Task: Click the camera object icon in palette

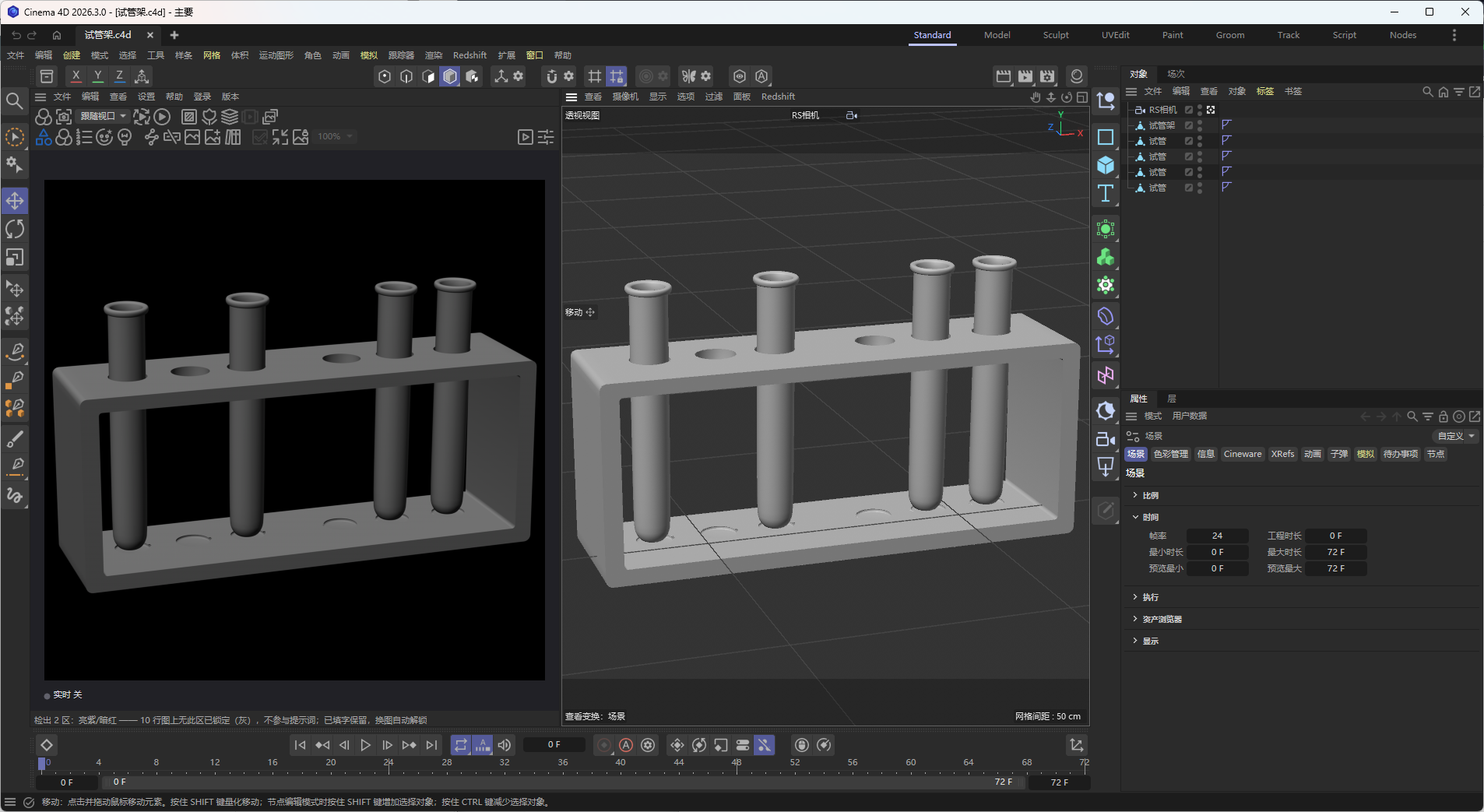Action: pos(1106,439)
